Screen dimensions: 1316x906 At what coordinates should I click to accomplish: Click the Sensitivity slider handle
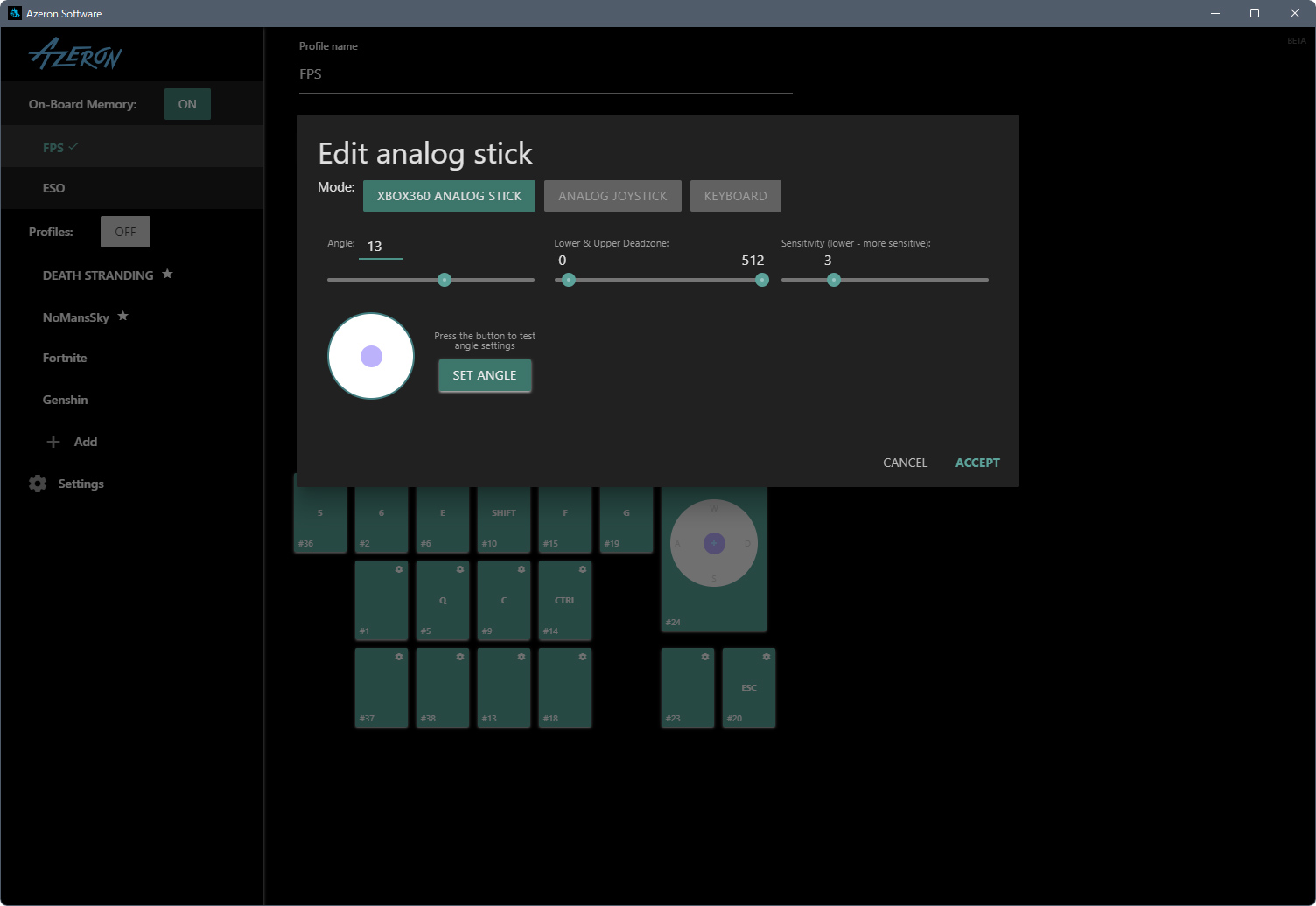tap(834, 280)
